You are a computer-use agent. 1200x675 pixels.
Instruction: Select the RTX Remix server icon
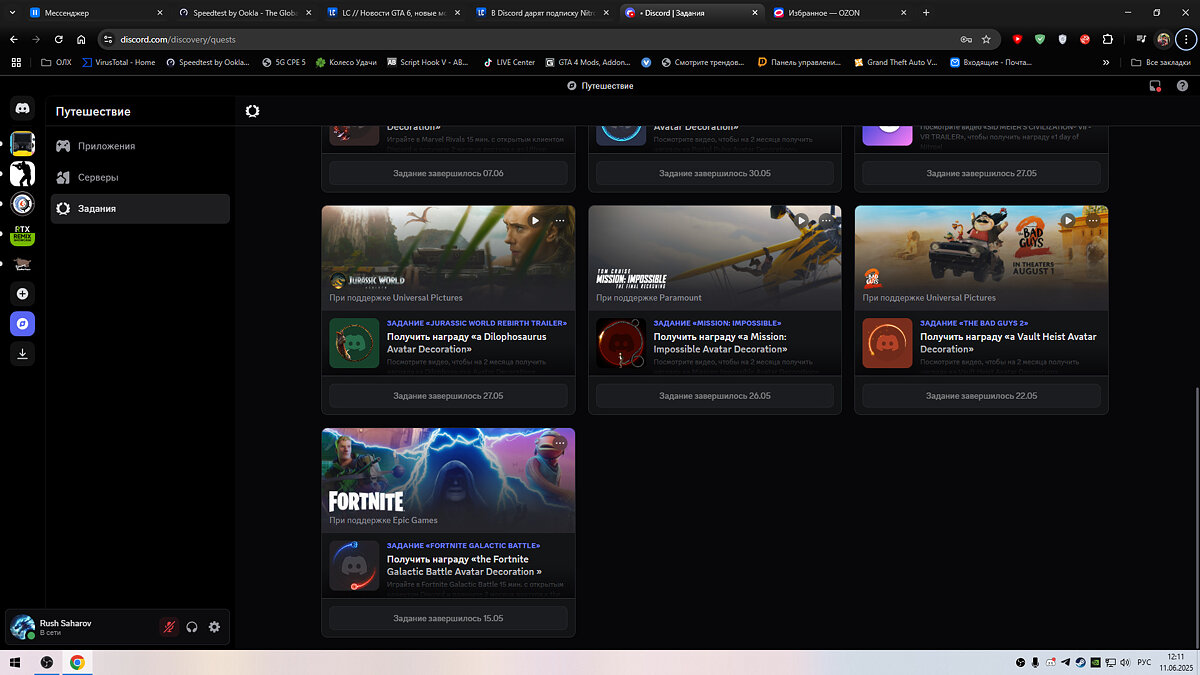[22, 235]
